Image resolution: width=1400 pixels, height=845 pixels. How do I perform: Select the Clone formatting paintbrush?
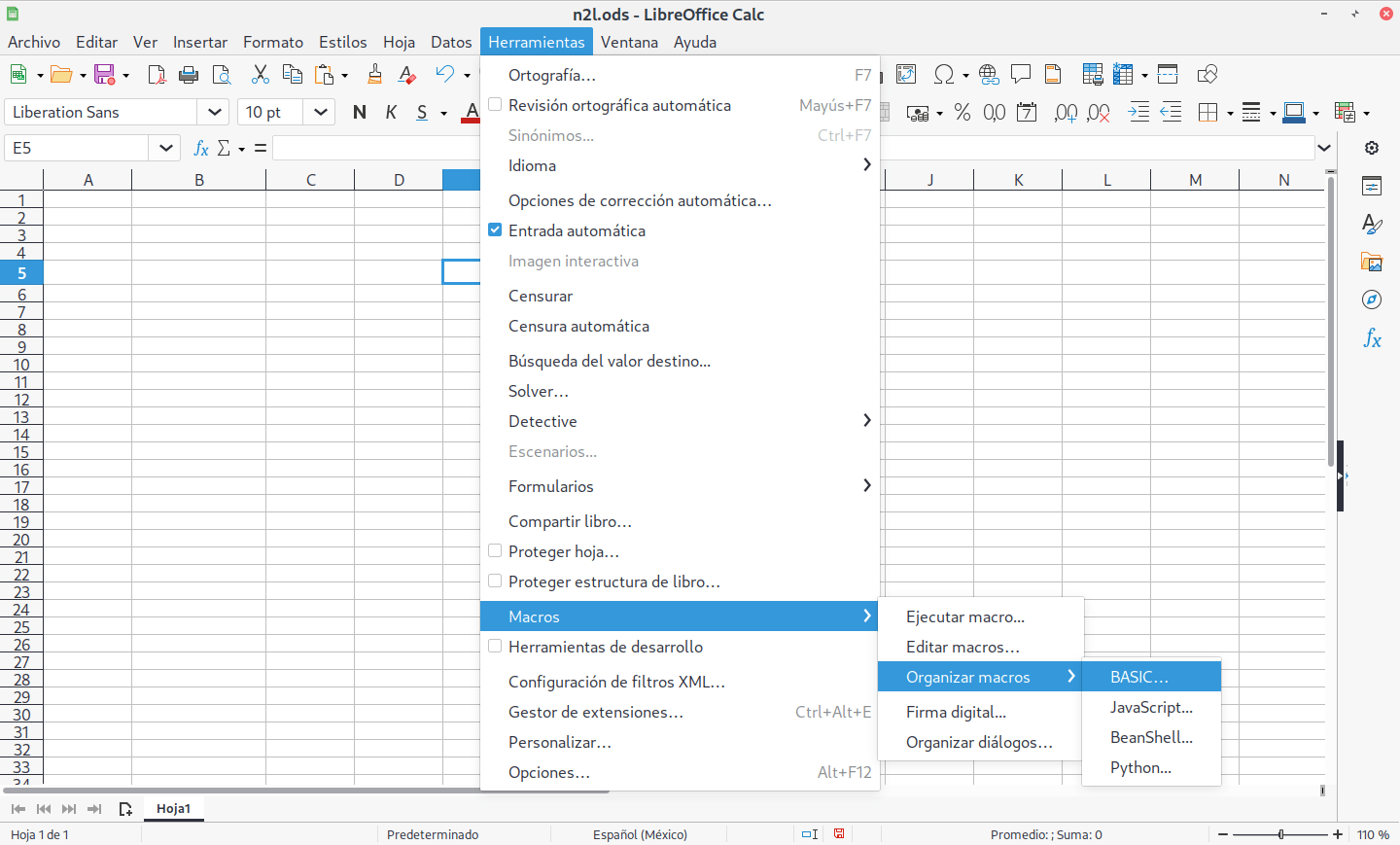click(374, 74)
